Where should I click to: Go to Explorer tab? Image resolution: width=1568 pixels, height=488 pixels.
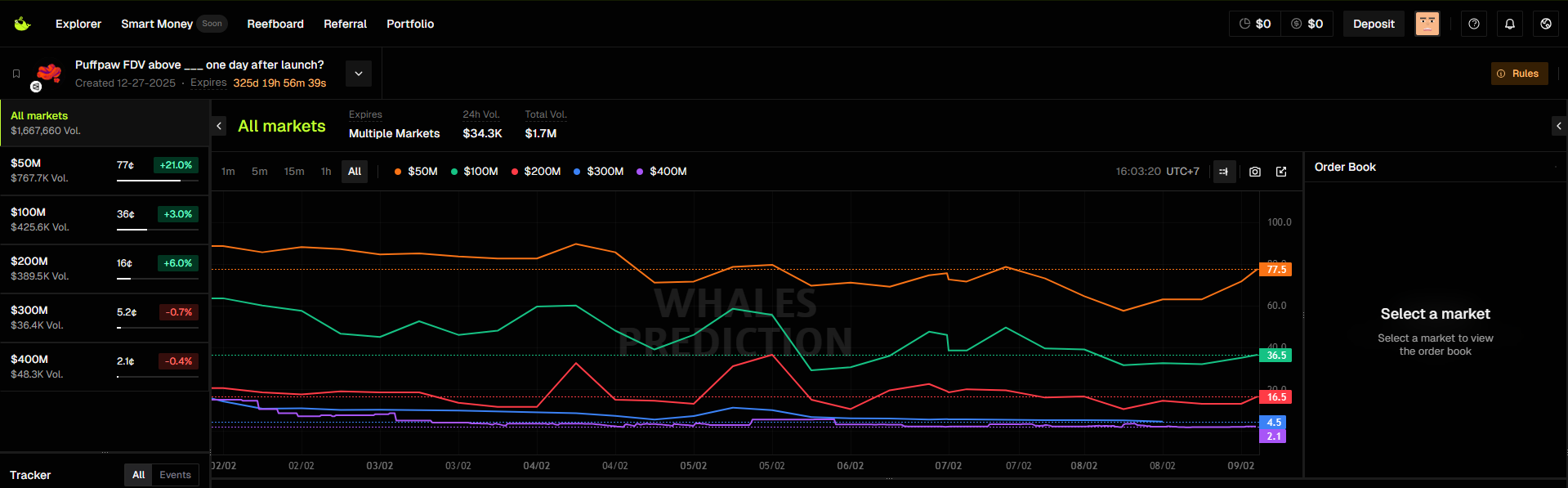point(78,24)
